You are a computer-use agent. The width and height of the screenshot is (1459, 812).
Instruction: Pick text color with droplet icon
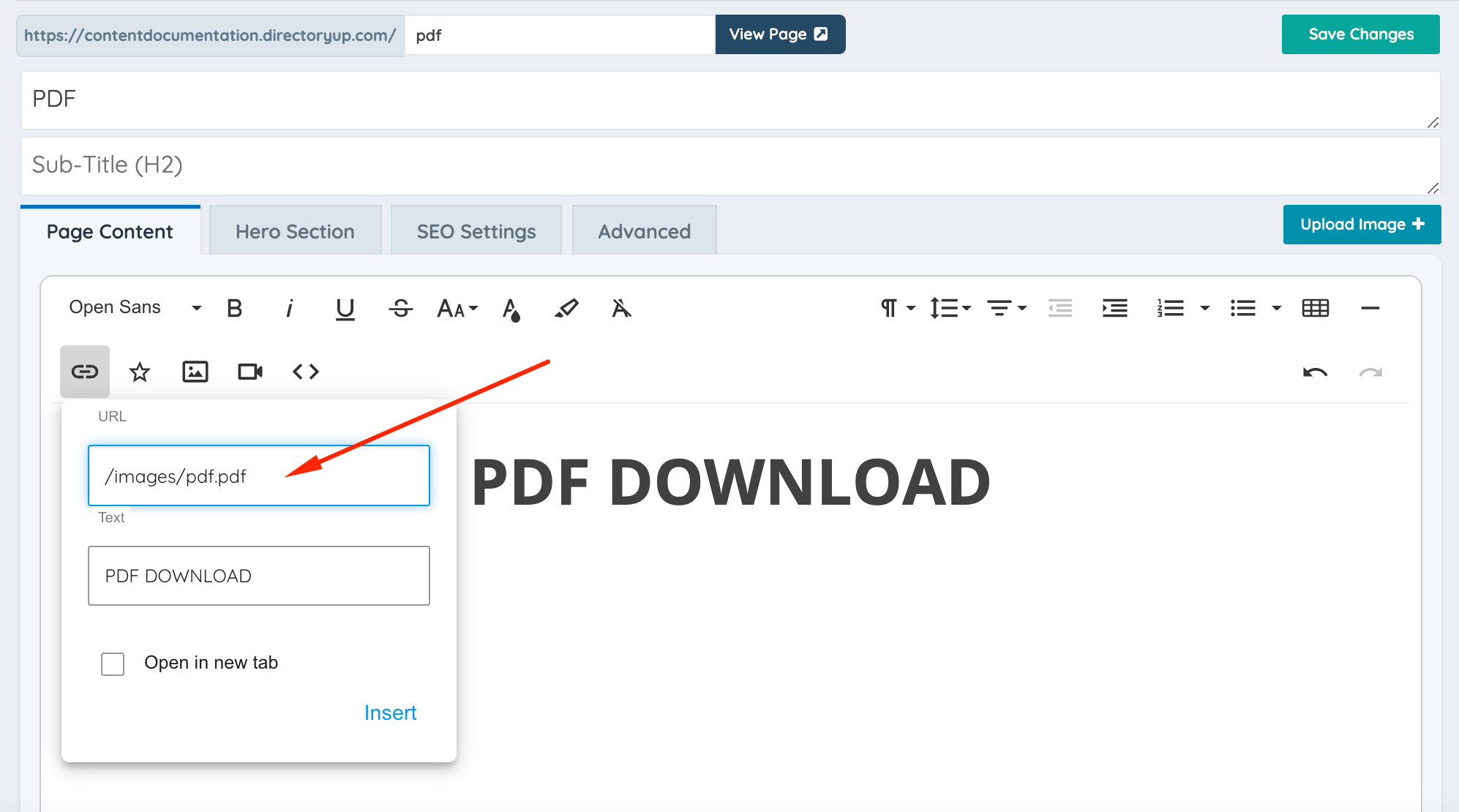(x=511, y=309)
